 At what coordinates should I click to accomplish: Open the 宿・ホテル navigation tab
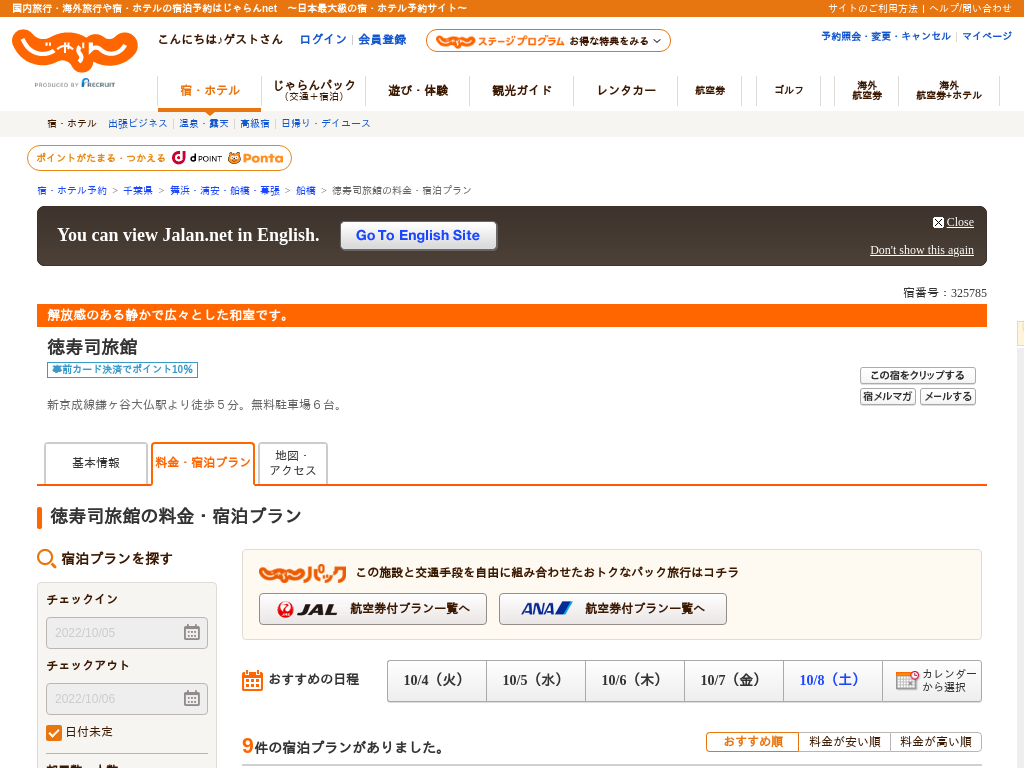click(x=210, y=91)
